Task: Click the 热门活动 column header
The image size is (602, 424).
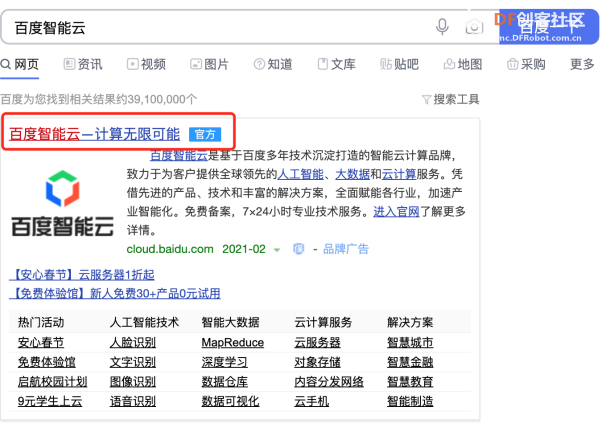Action: (x=41, y=322)
